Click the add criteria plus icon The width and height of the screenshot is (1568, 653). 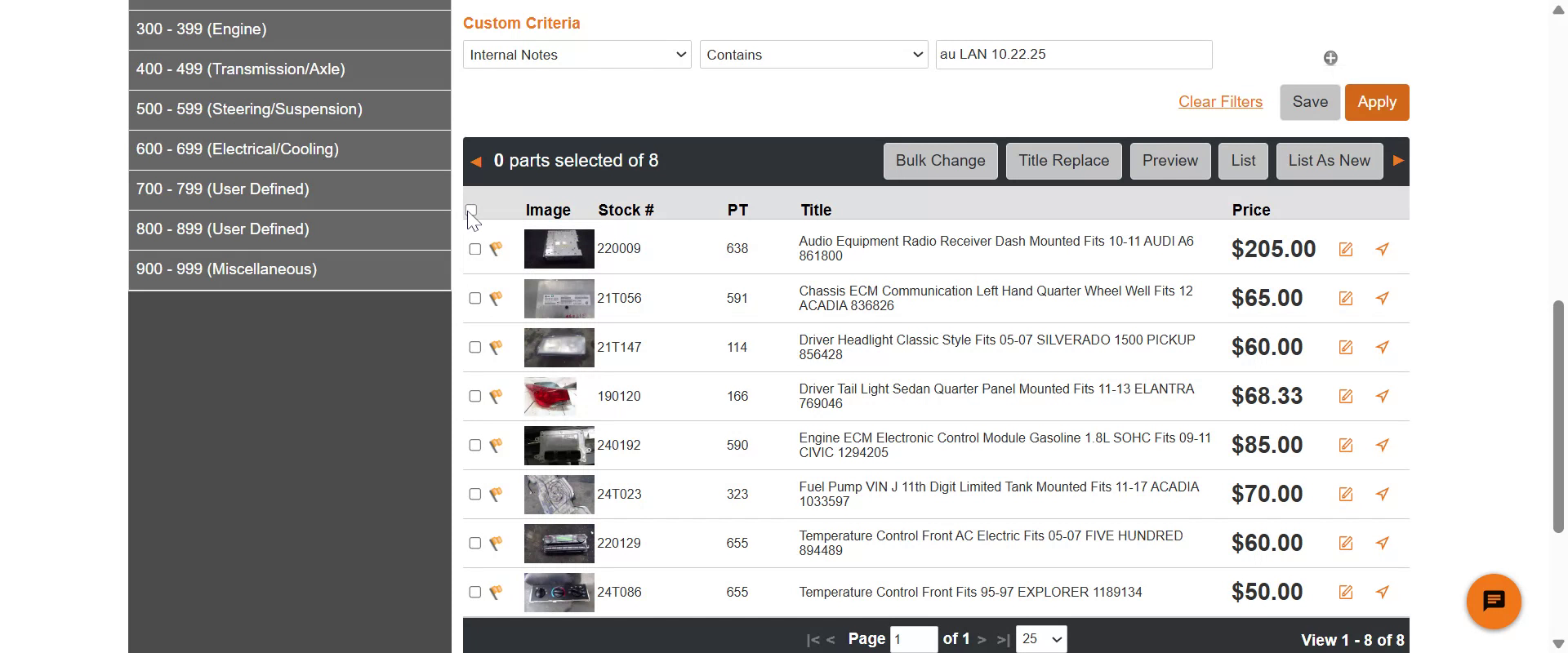point(1330,58)
